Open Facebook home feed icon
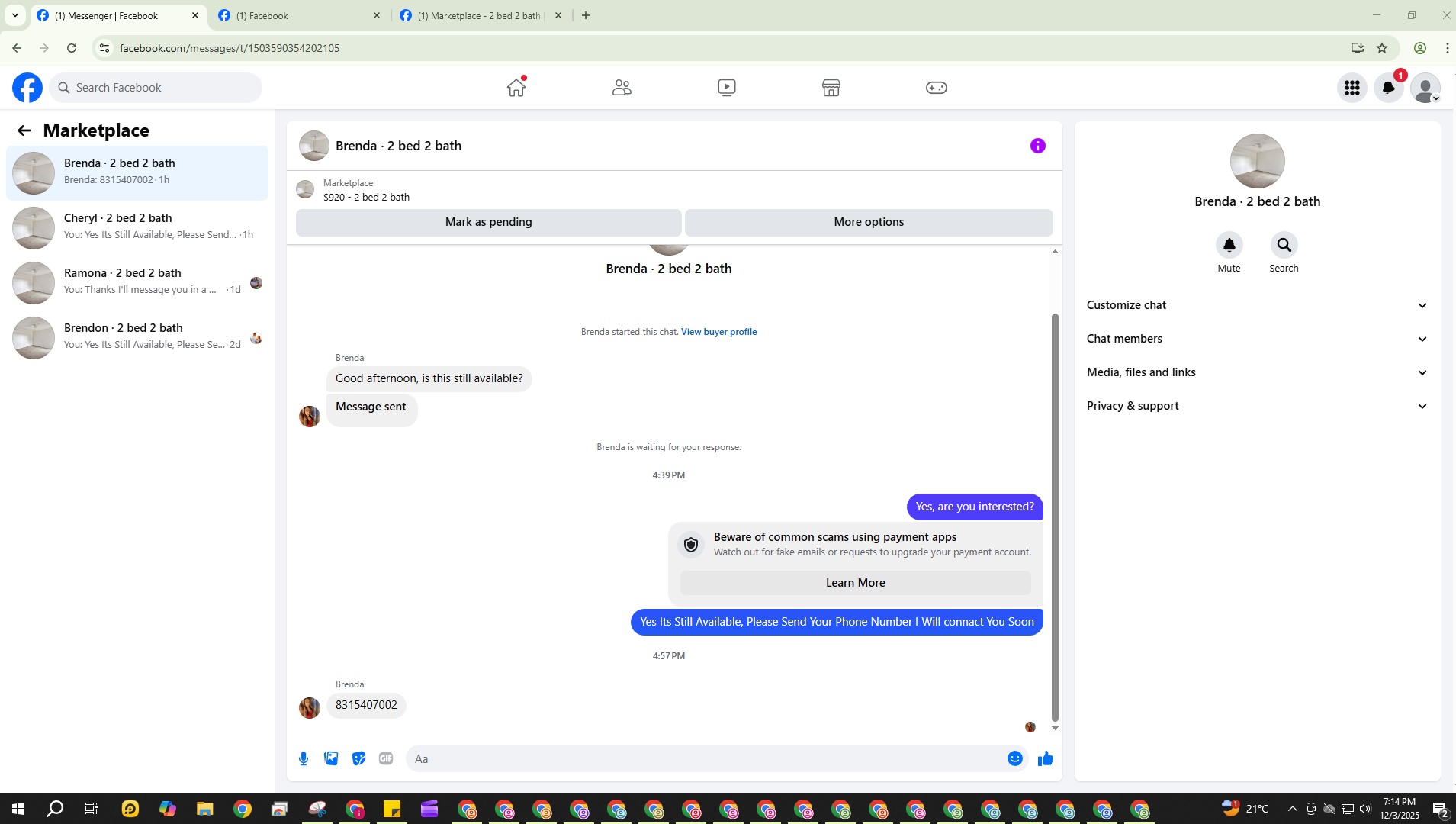Image resolution: width=1456 pixels, height=824 pixels. click(x=516, y=88)
